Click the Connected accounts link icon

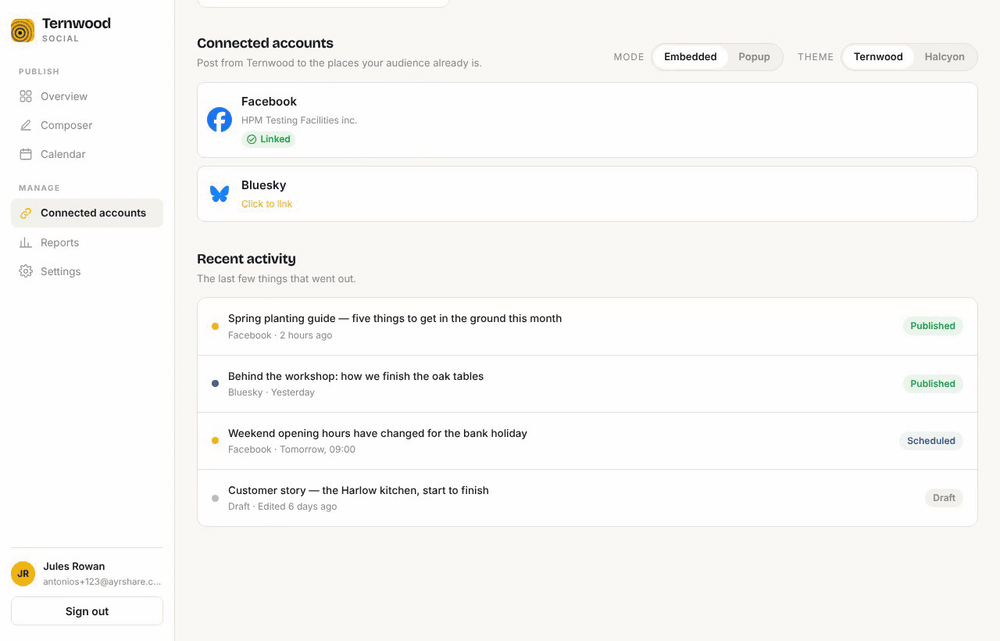(26, 213)
